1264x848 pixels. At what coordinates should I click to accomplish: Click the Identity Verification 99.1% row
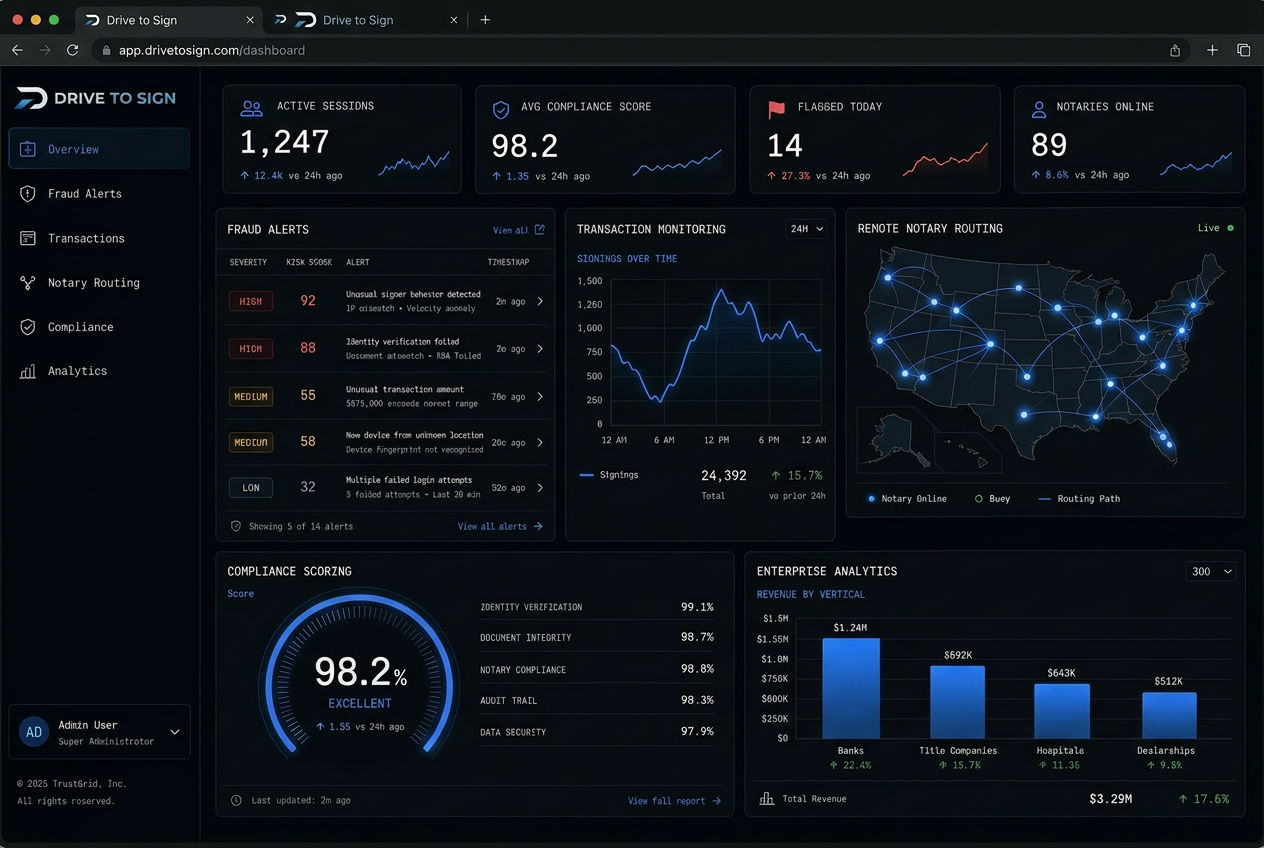597,607
